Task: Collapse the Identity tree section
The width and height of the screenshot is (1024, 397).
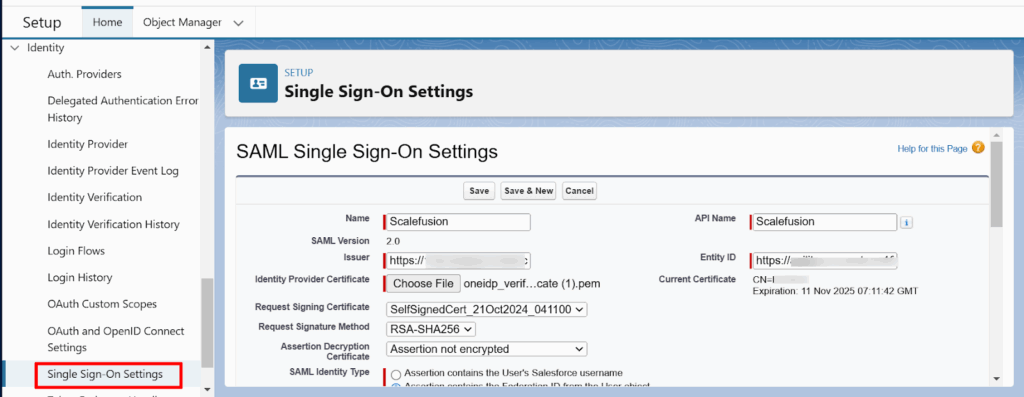Action: point(15,48)
